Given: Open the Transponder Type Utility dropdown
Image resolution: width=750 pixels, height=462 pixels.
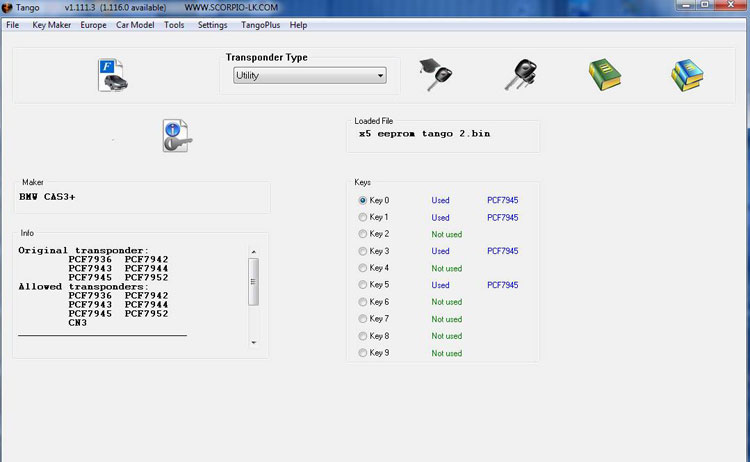Looking at the screenshot, I should coord(309,76).
